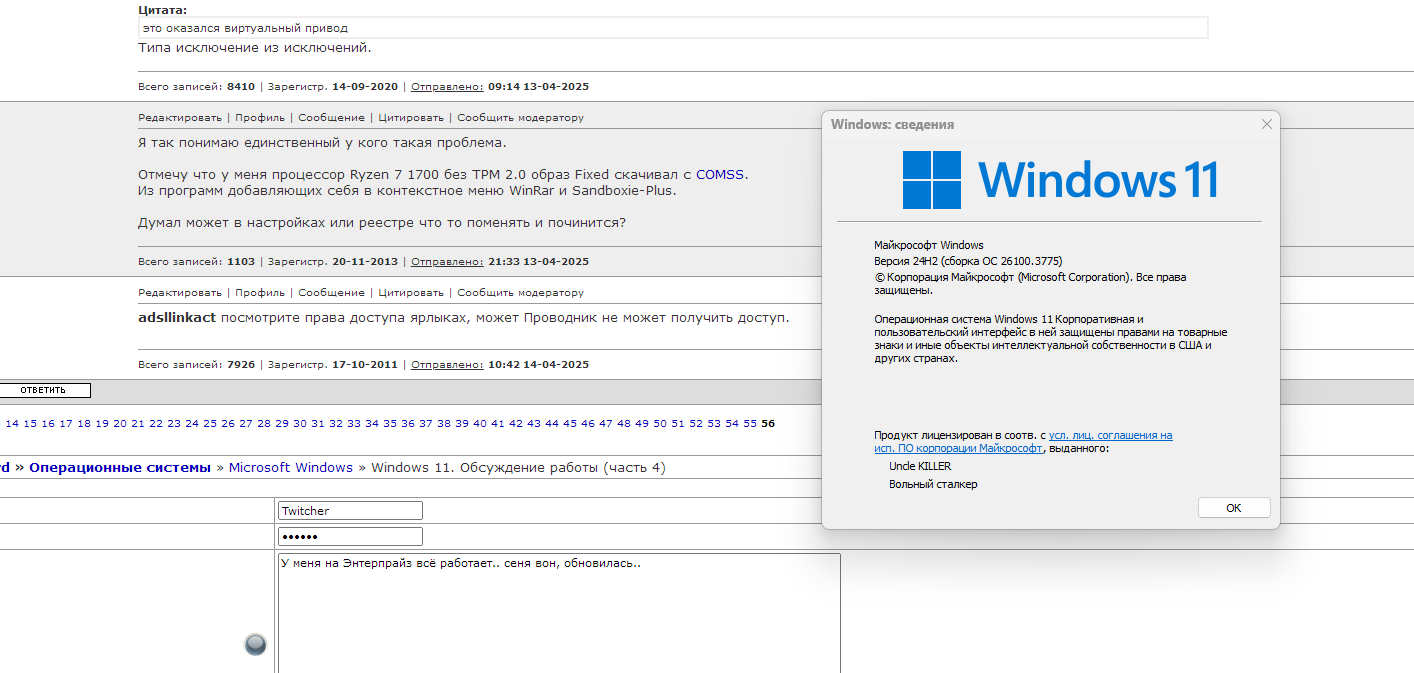The image size is (1414, 673).
Task: Open thread page 25
Action: [210, 424]
